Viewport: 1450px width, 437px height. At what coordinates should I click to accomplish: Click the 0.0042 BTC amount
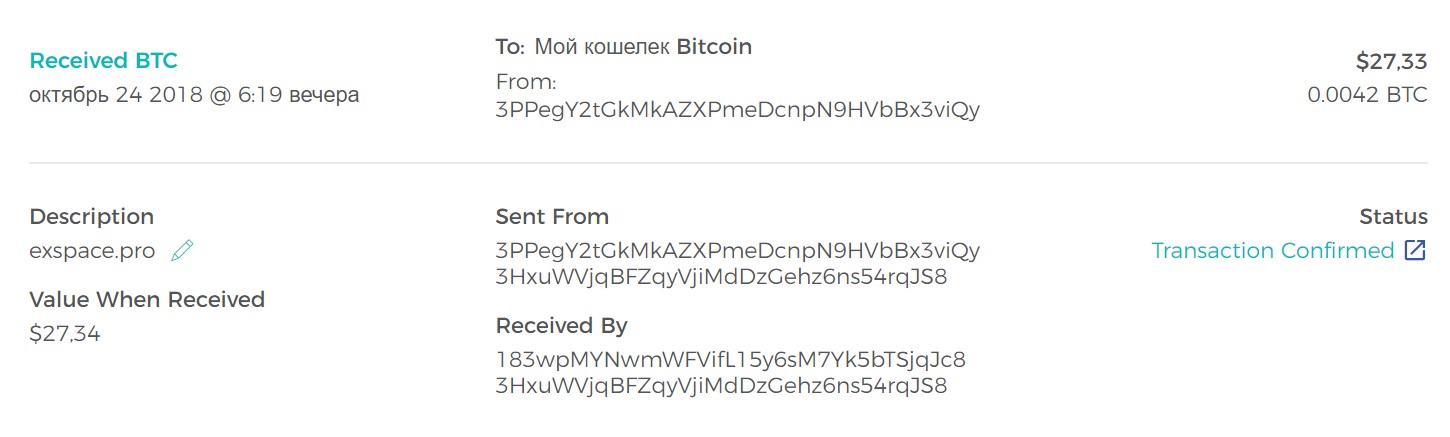tap(1367, 95)
